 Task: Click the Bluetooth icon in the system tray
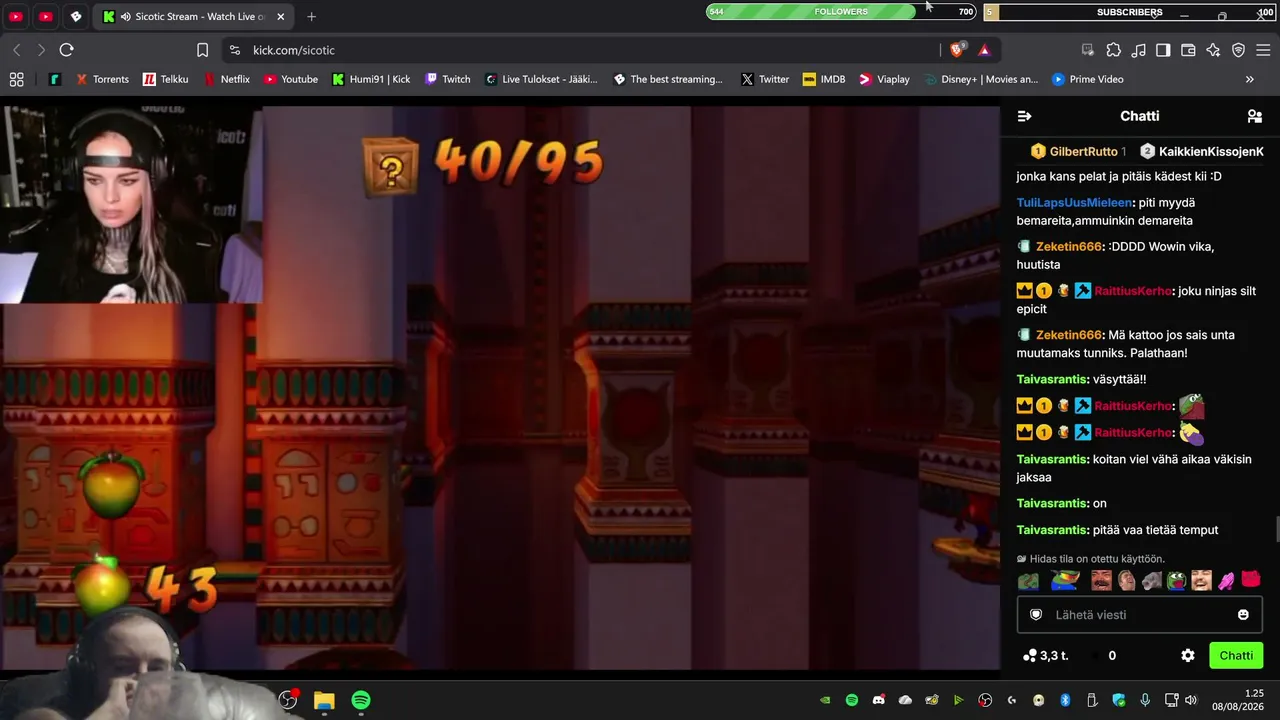tap(1065, 700)
